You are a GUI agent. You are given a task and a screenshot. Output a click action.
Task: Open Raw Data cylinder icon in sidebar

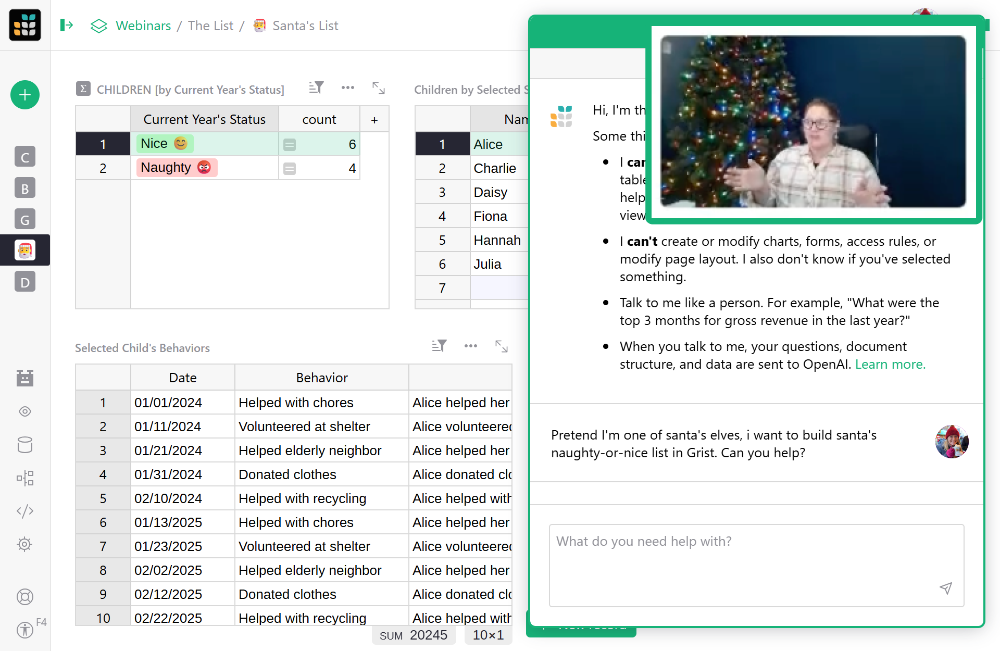(x=25, y=445)
